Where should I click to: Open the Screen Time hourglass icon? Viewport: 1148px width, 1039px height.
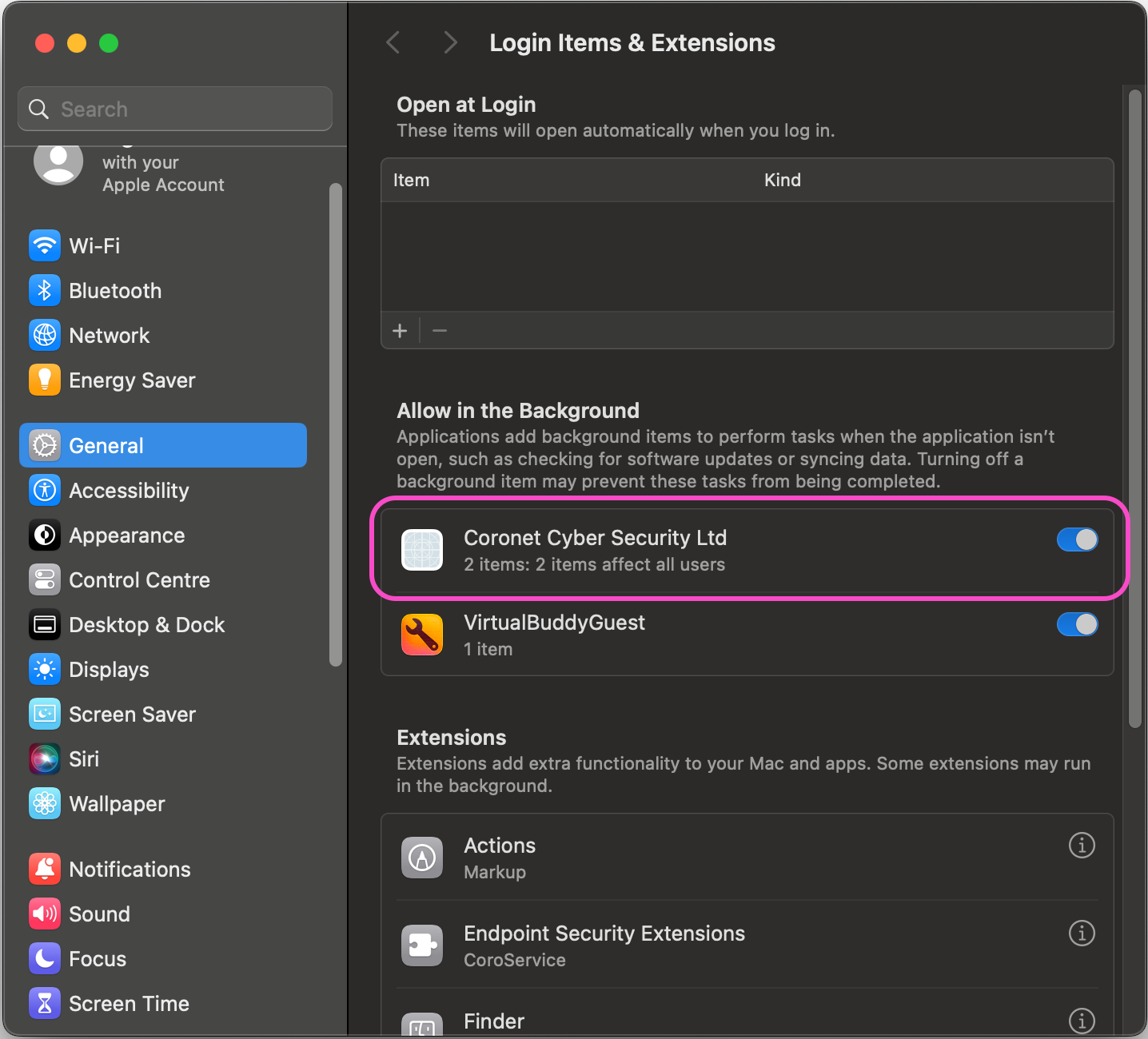tap(45, 1003)
